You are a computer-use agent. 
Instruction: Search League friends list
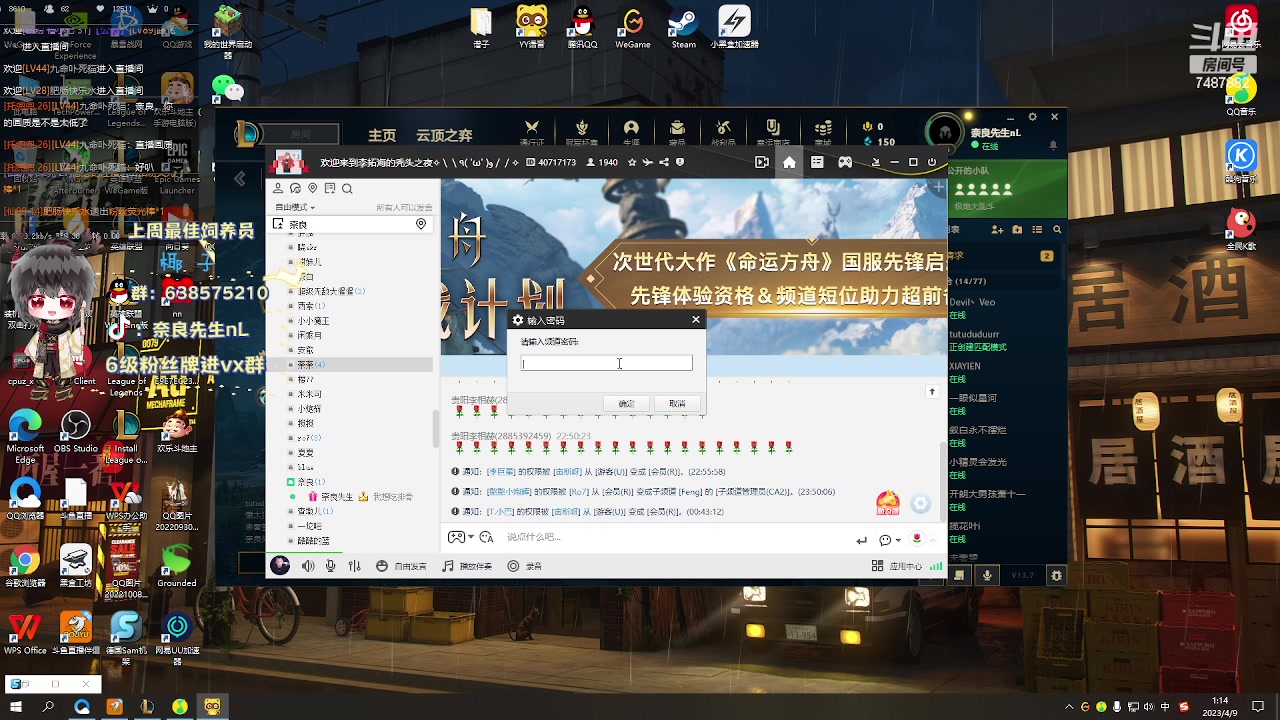pos(1057,230)
